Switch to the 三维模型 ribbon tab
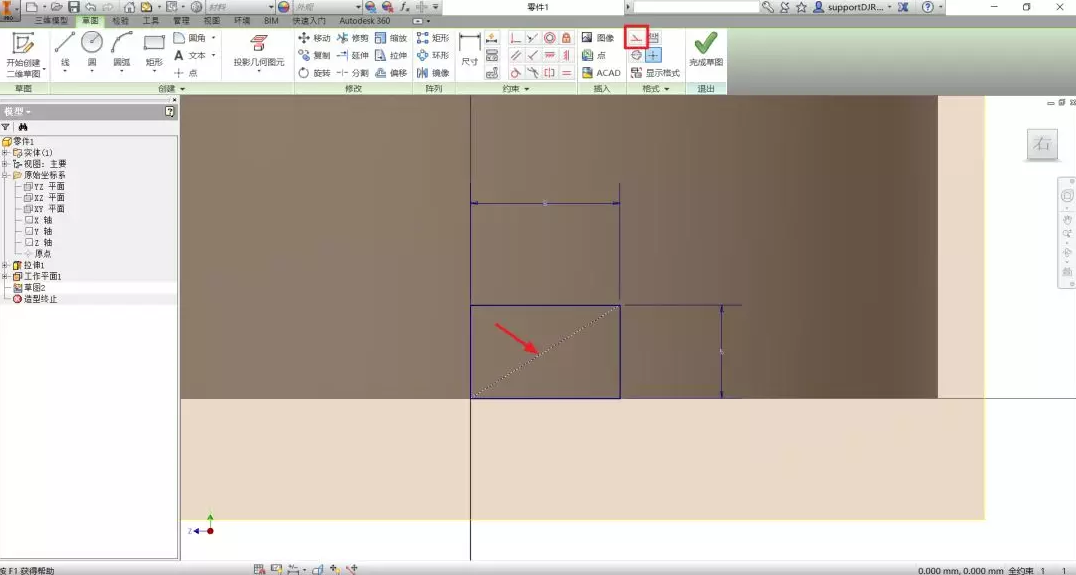1076x575 pixels. pos(51,21)
